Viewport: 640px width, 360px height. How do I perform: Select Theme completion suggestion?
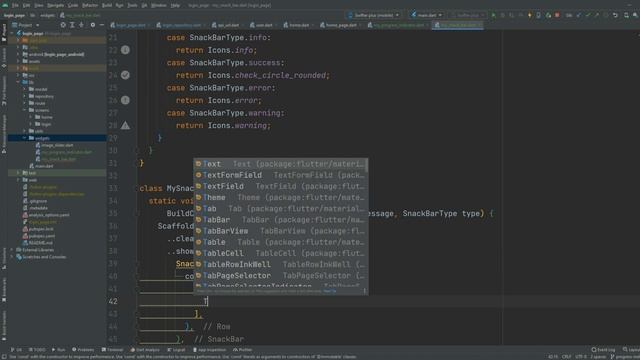tap(280, 198)
